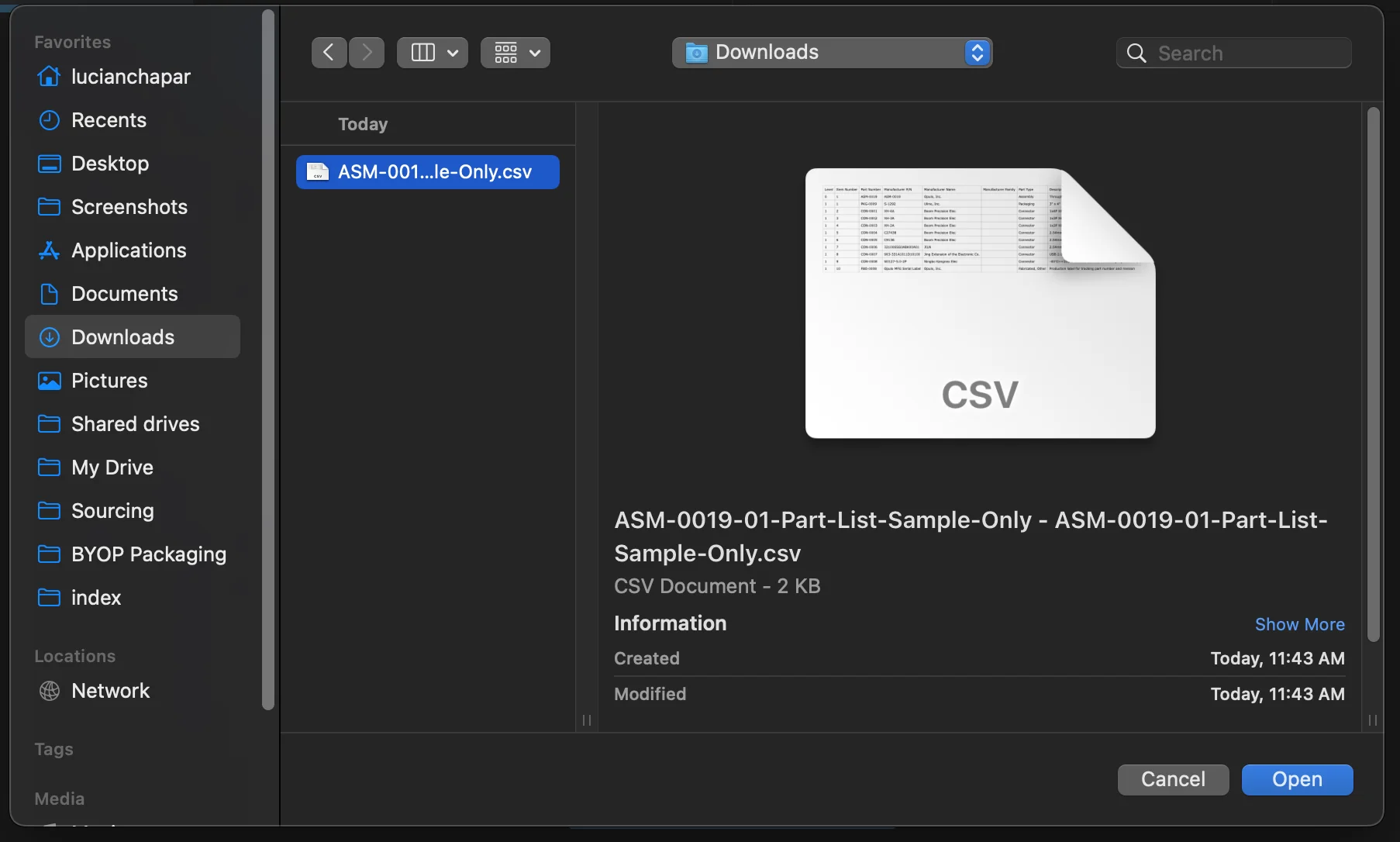Click the blue Open button
The width and height of the screenshot is (1400, 842).
click(x=1297, y=779)
